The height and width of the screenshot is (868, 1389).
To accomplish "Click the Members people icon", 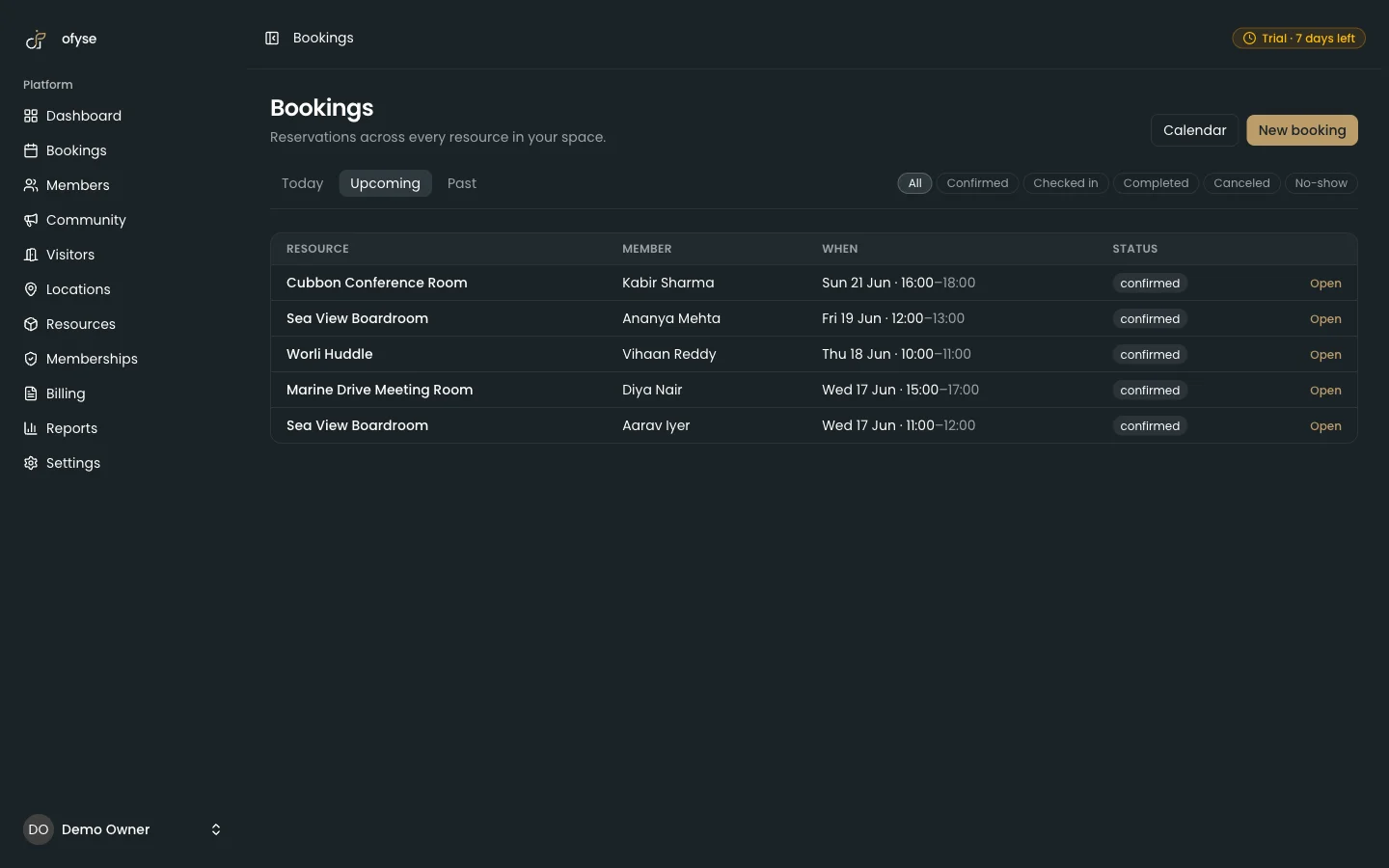I will (31, 185).
